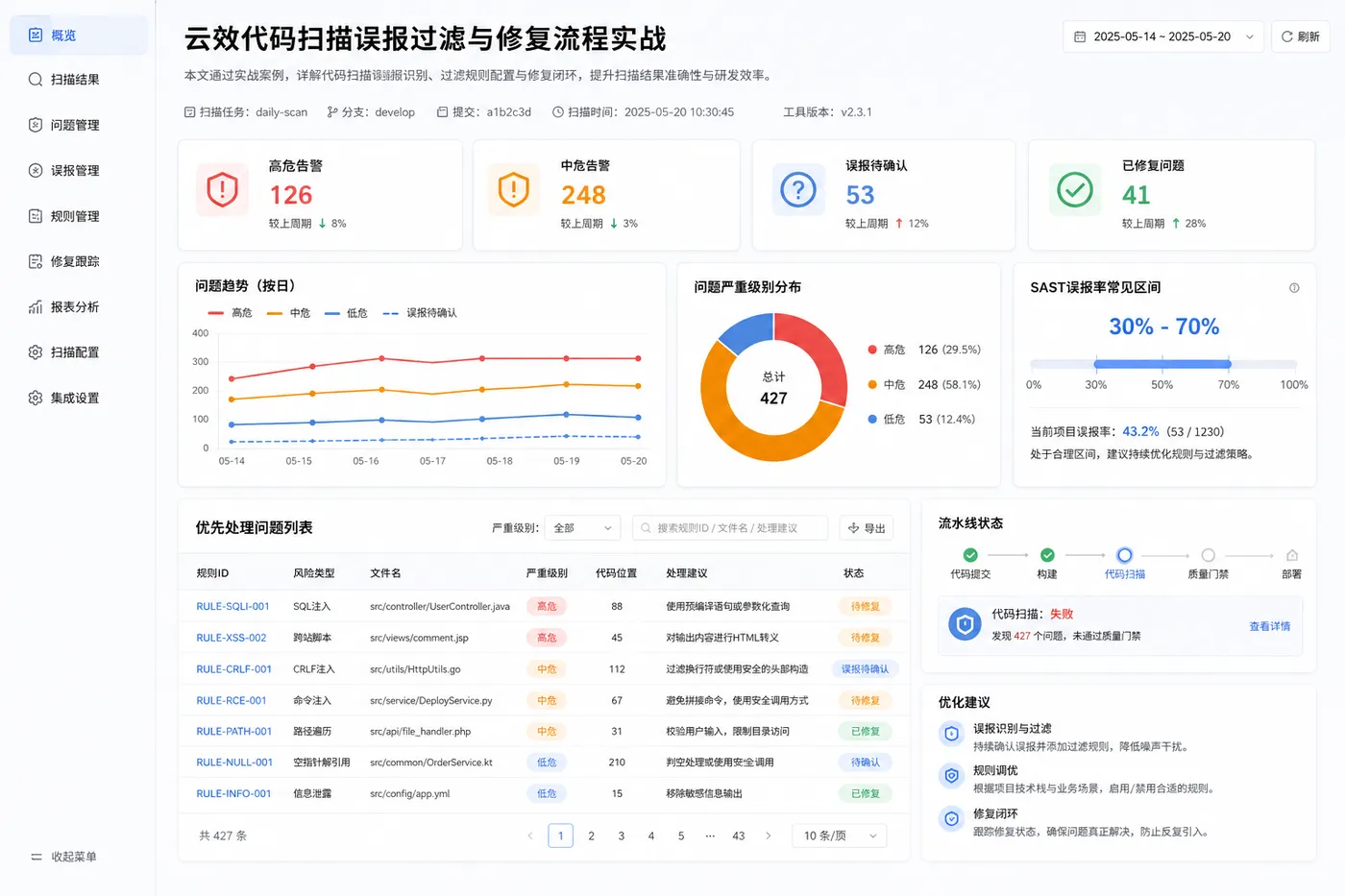Click the 误报识别与过滤 suggestion icon

(951, 735)
